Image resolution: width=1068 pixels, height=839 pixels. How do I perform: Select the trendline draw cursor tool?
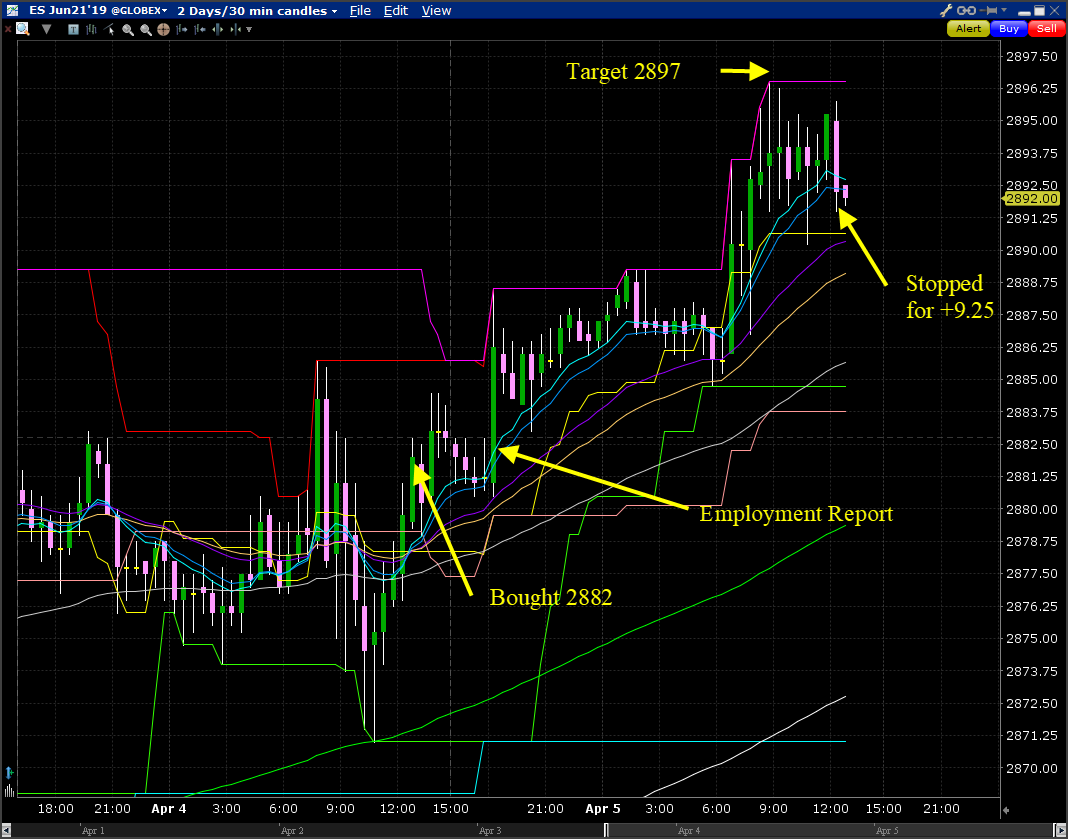[109, 29]
